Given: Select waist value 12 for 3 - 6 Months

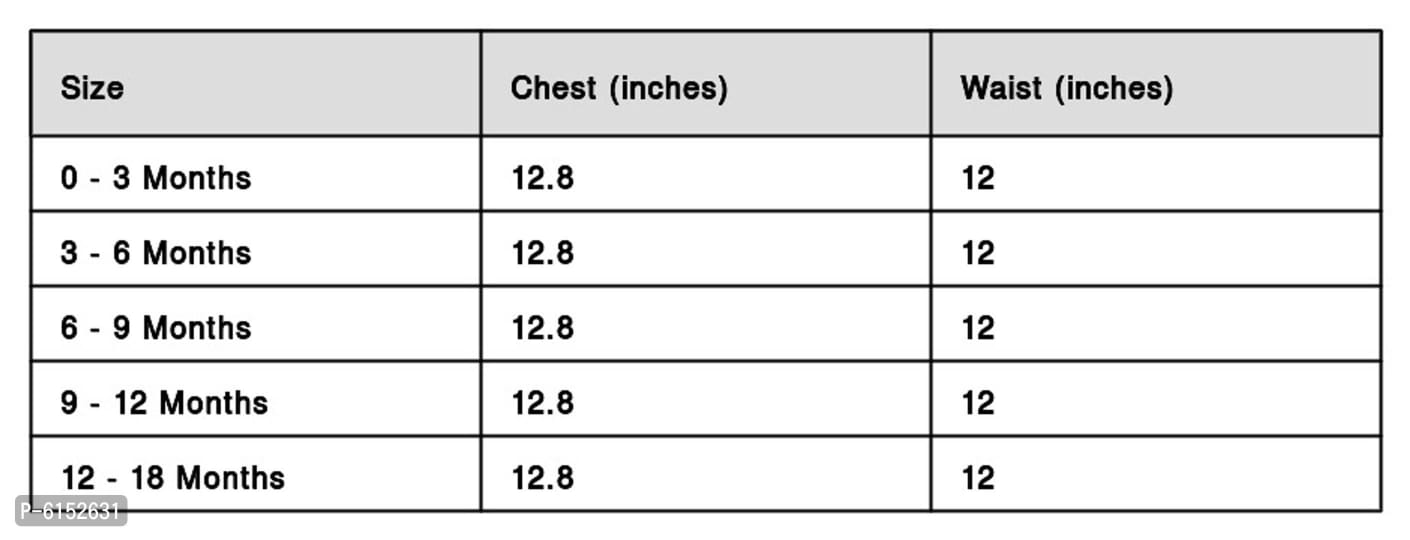Looking at the screenshot, I should pos(978,253).
